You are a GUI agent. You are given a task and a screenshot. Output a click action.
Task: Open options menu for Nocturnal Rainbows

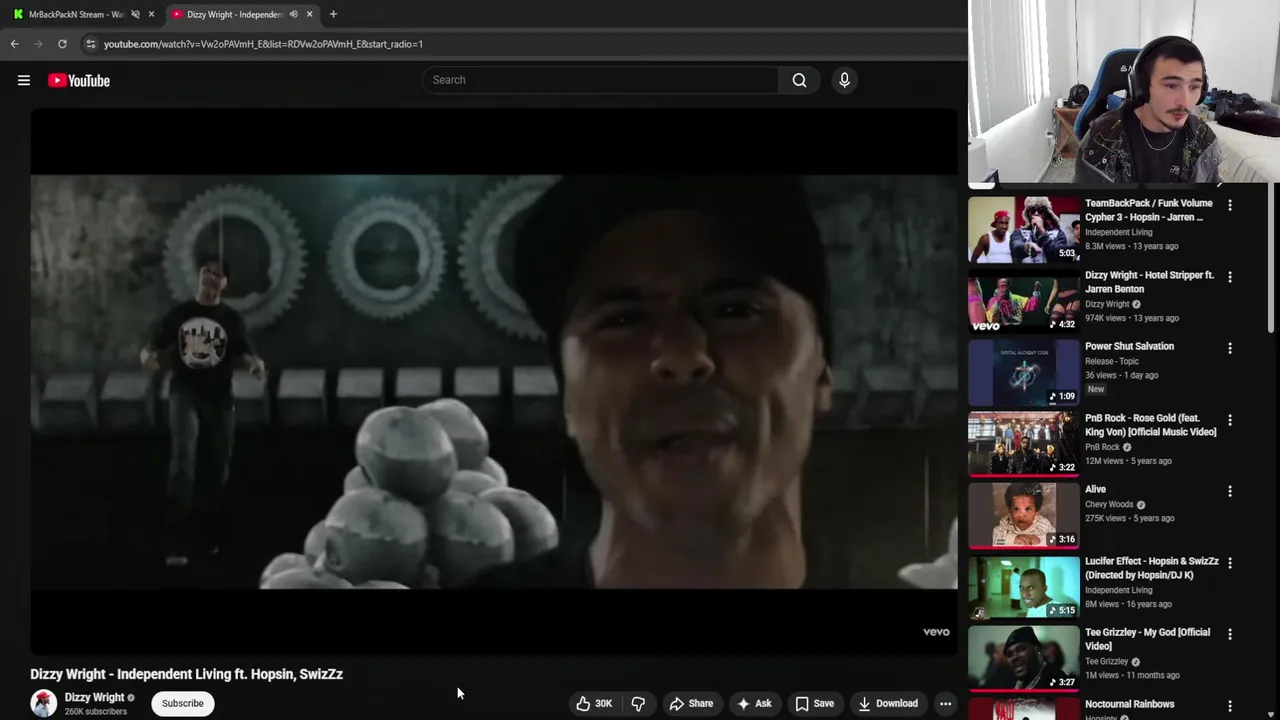pyautogui.click(x=1230, y=706)
